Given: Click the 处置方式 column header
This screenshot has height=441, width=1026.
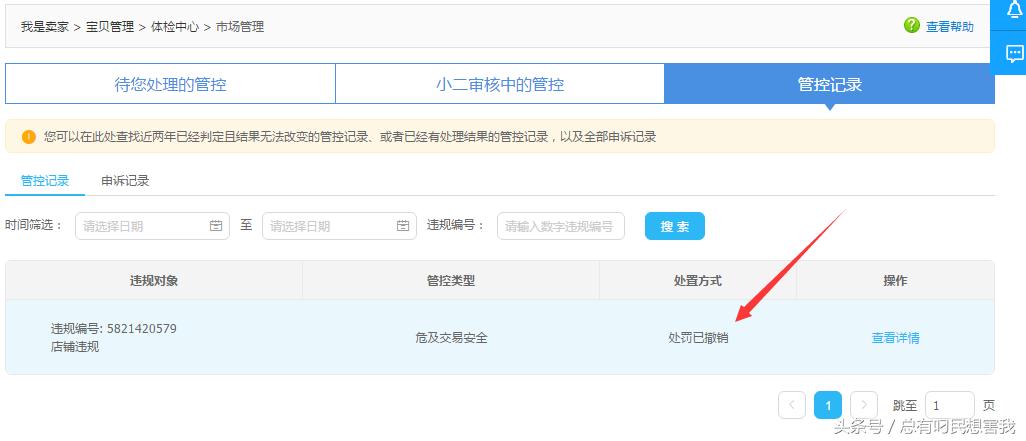Looking at the screenshot, I should point(698,281).
